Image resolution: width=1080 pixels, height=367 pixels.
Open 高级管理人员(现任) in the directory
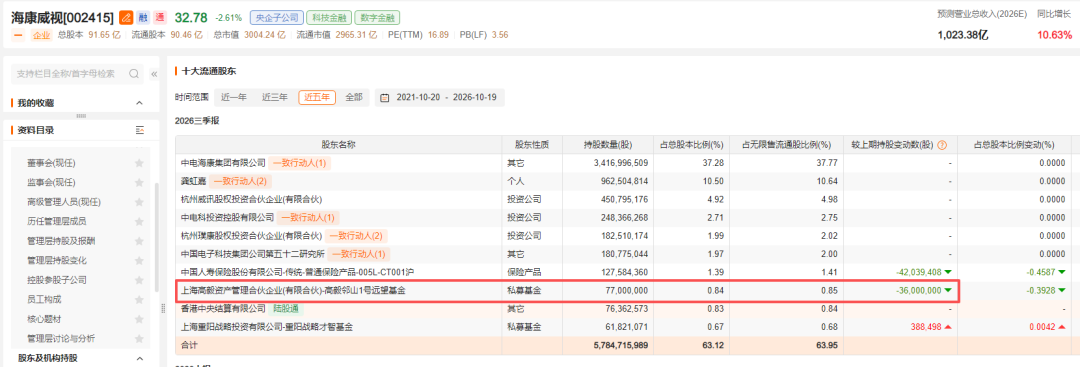click(64, 202)
